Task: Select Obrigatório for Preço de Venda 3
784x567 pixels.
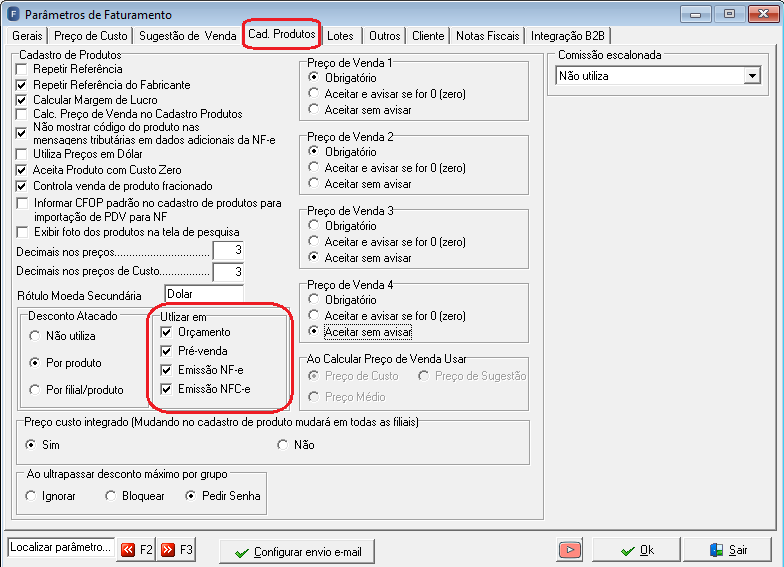Action: [314, 226]
